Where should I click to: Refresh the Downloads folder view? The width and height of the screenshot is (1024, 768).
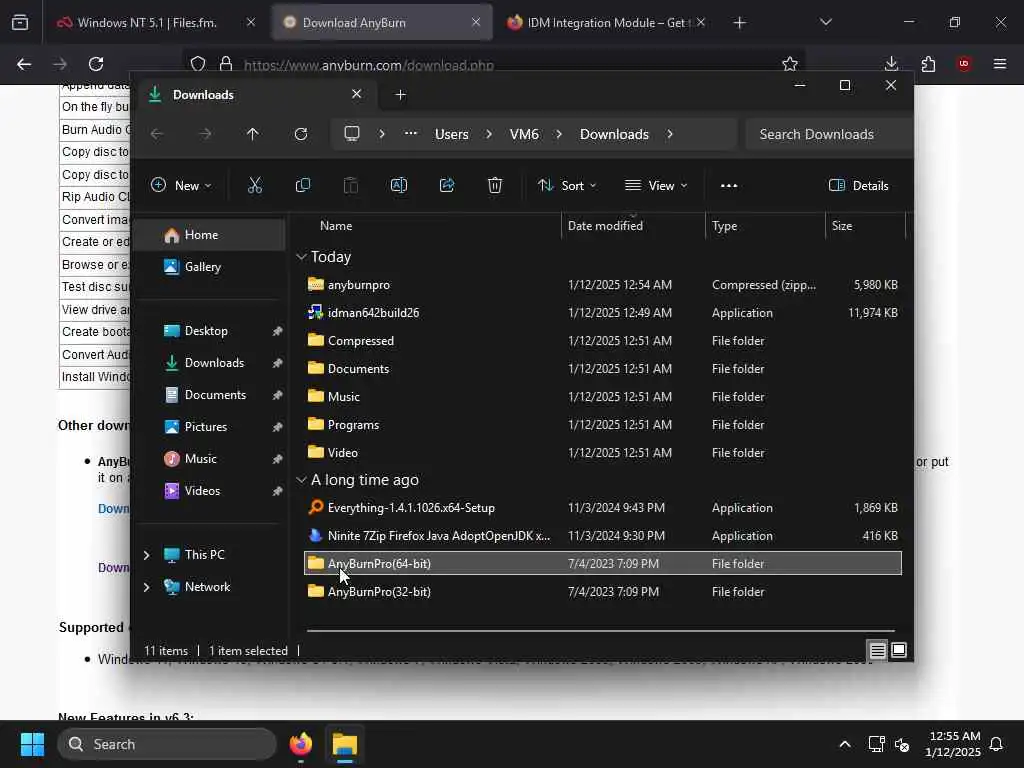point(301,134)
